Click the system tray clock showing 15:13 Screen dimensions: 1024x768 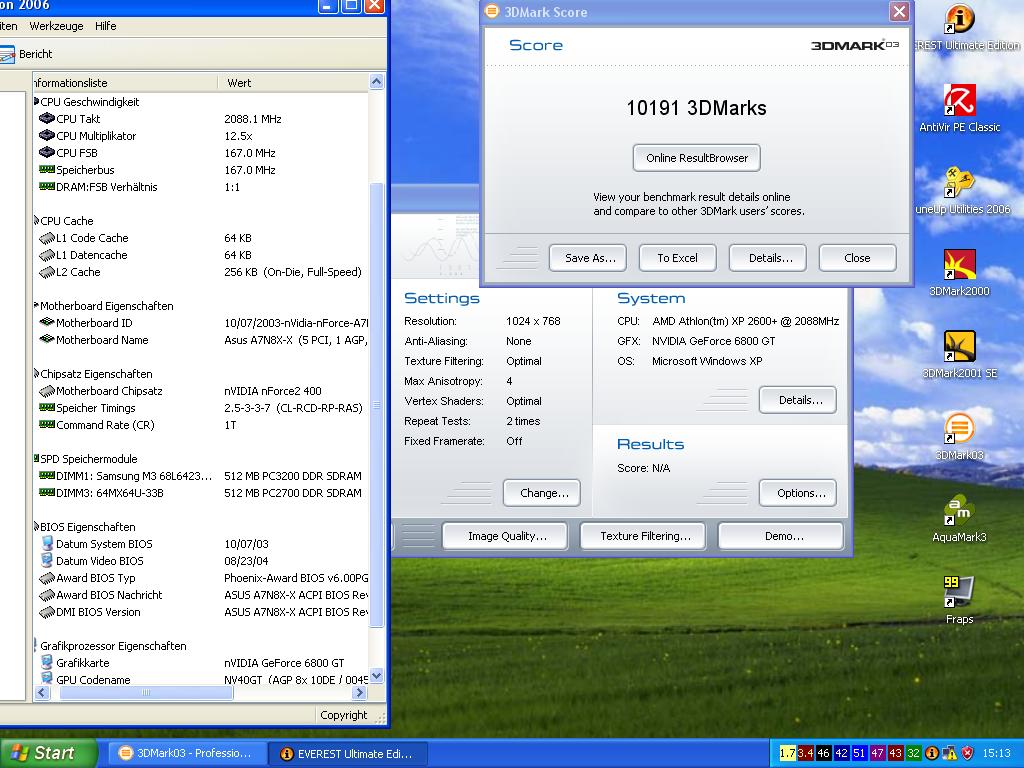997,753
